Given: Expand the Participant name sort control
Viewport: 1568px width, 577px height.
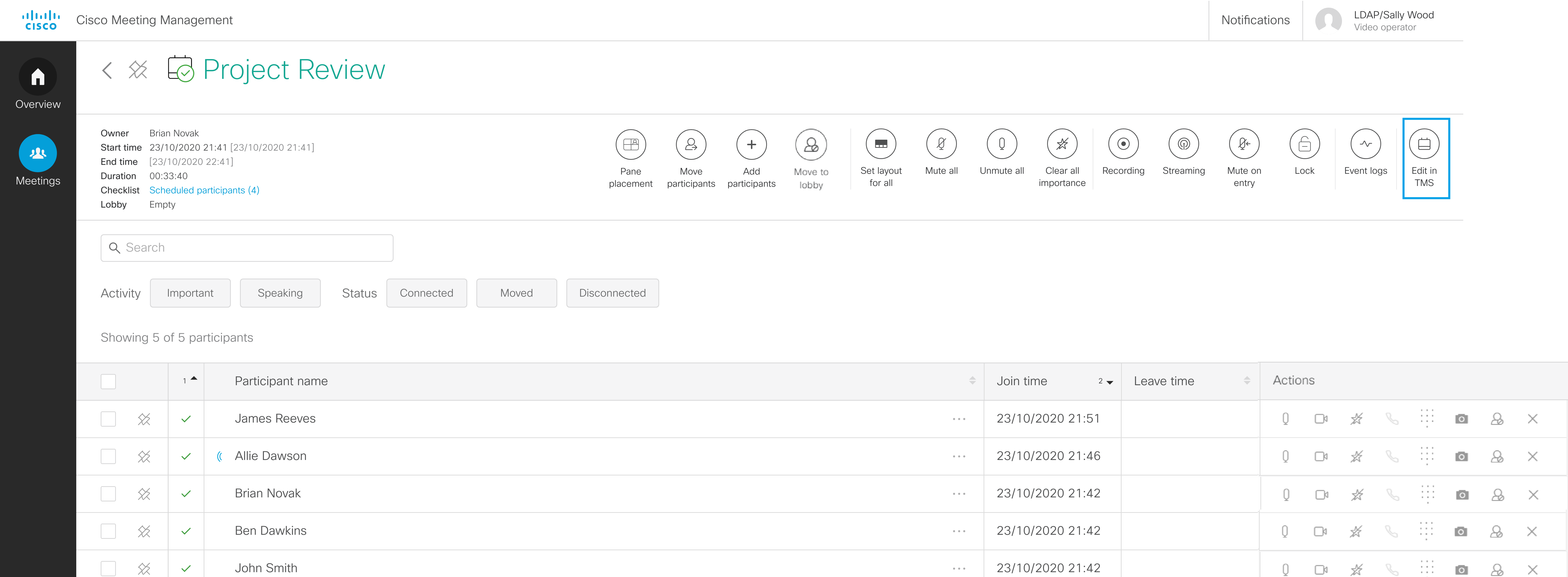Looking at the screenshot, I should pyautogui.click(x=972, y=381).
